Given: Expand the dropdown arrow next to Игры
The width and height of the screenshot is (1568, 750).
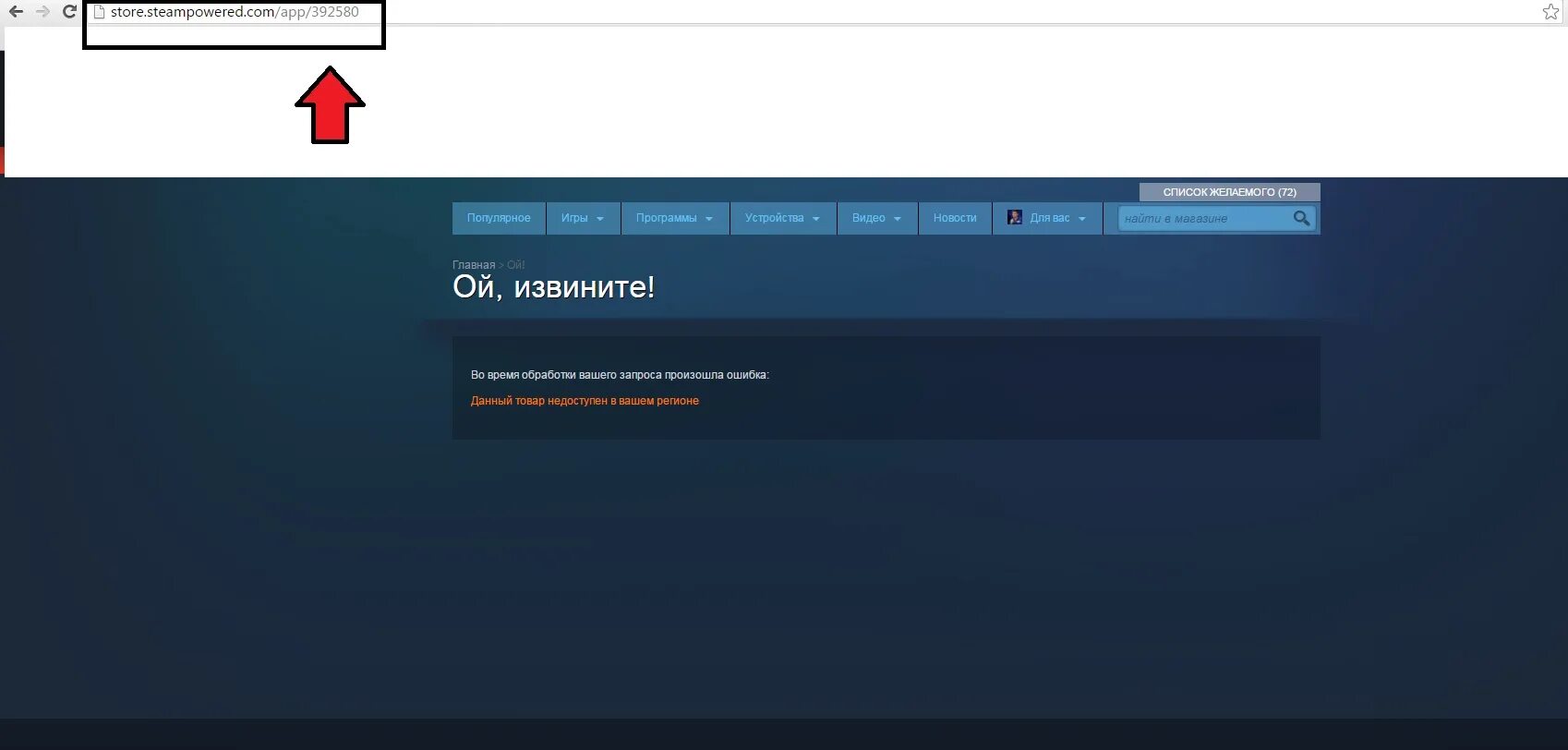Looking at the screenshot, I should pyautogui.click(x=600, y=219).
